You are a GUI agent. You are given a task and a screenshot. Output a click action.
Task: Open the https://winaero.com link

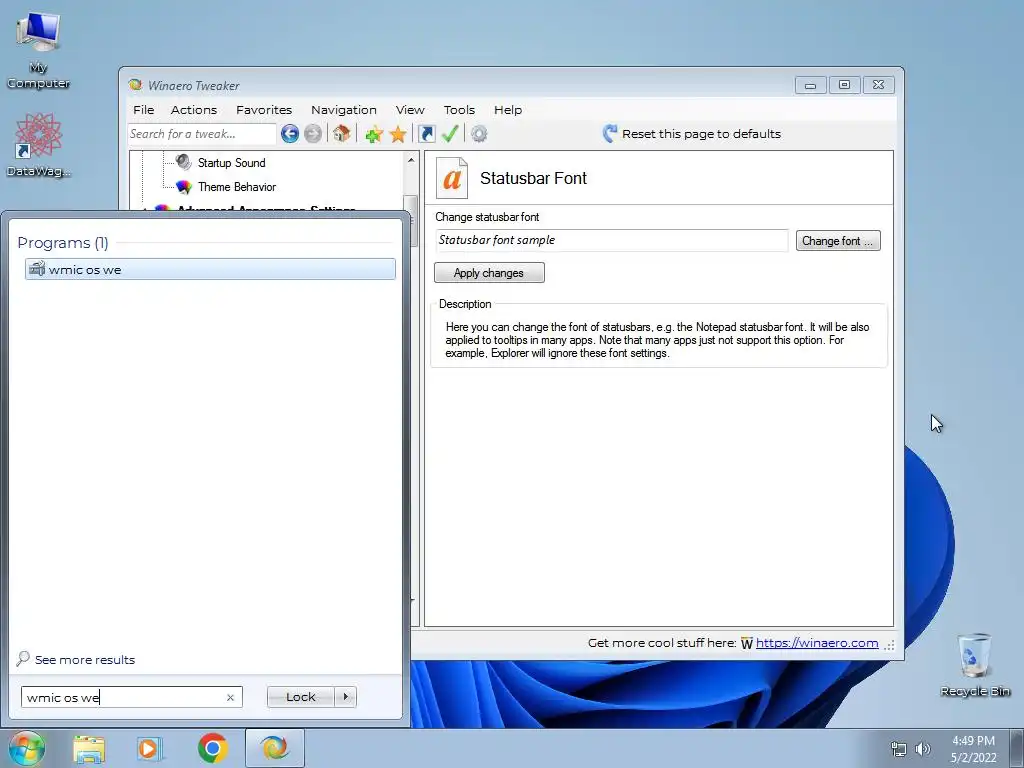pyautogui.click(x=817, y=643)
